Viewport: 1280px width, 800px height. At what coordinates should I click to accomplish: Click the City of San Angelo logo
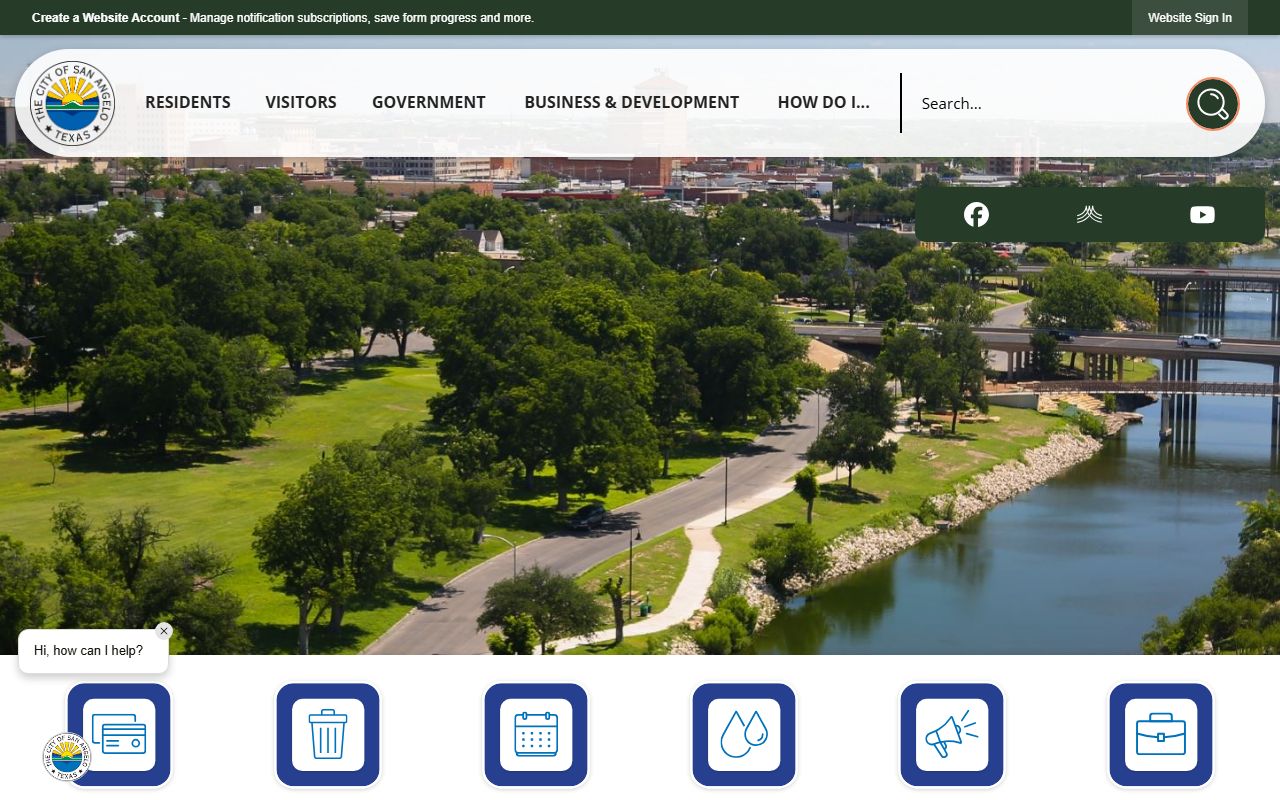73,103
